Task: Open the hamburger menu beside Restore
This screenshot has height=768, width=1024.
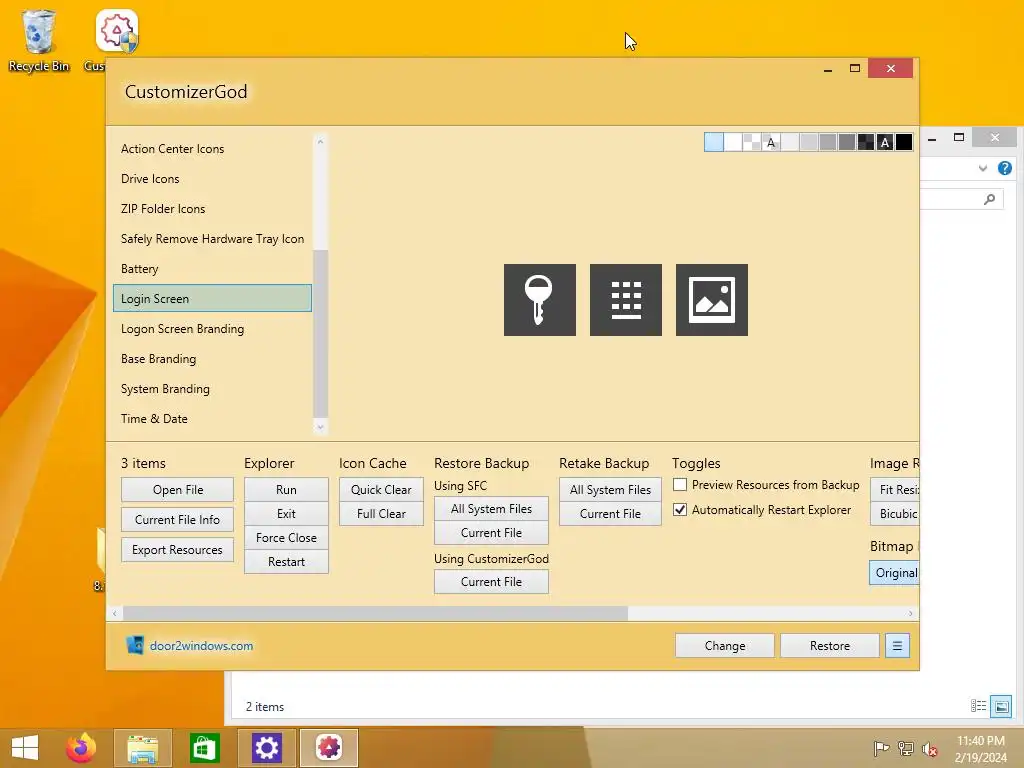Action: click(x=897, y=646)
